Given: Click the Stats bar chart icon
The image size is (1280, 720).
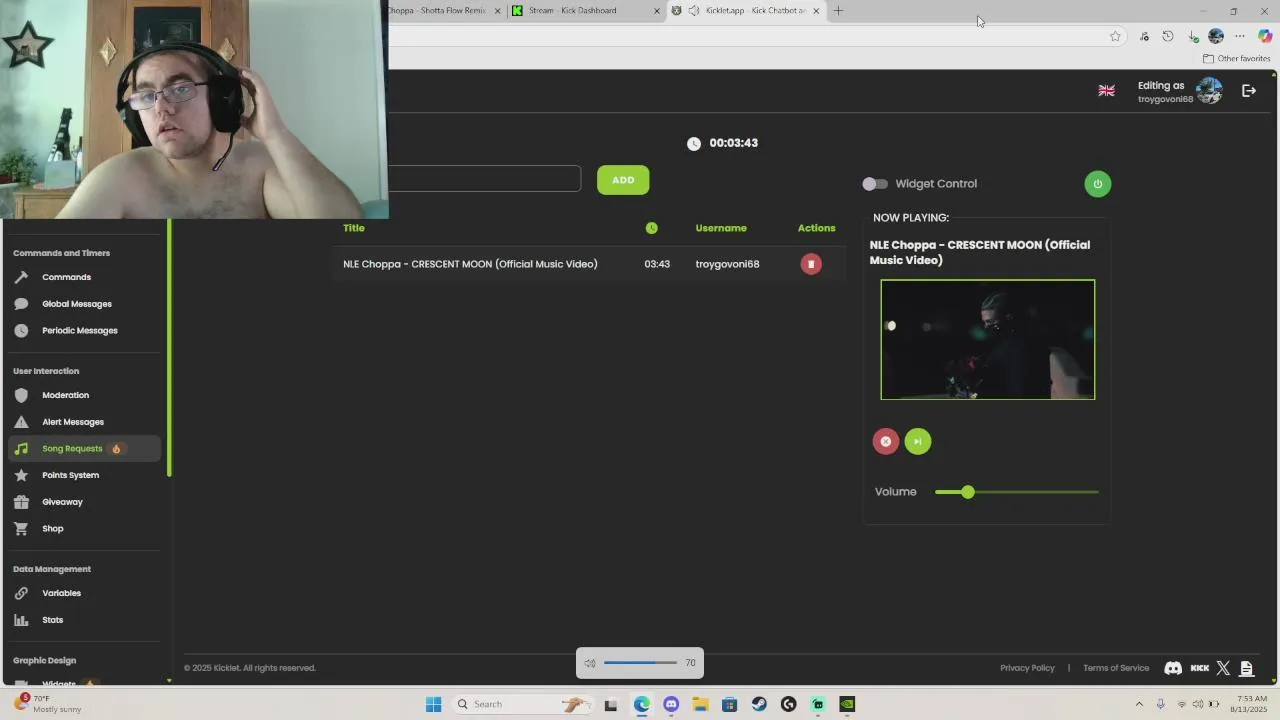Looking at the screenshot, I should 21,620.
